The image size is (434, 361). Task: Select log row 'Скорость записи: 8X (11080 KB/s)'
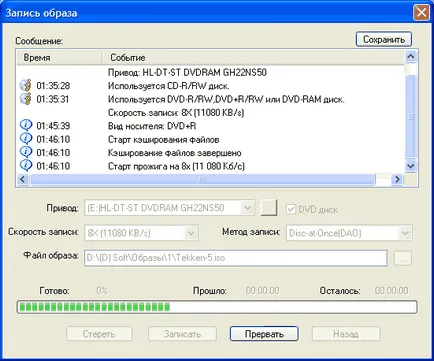211,112
